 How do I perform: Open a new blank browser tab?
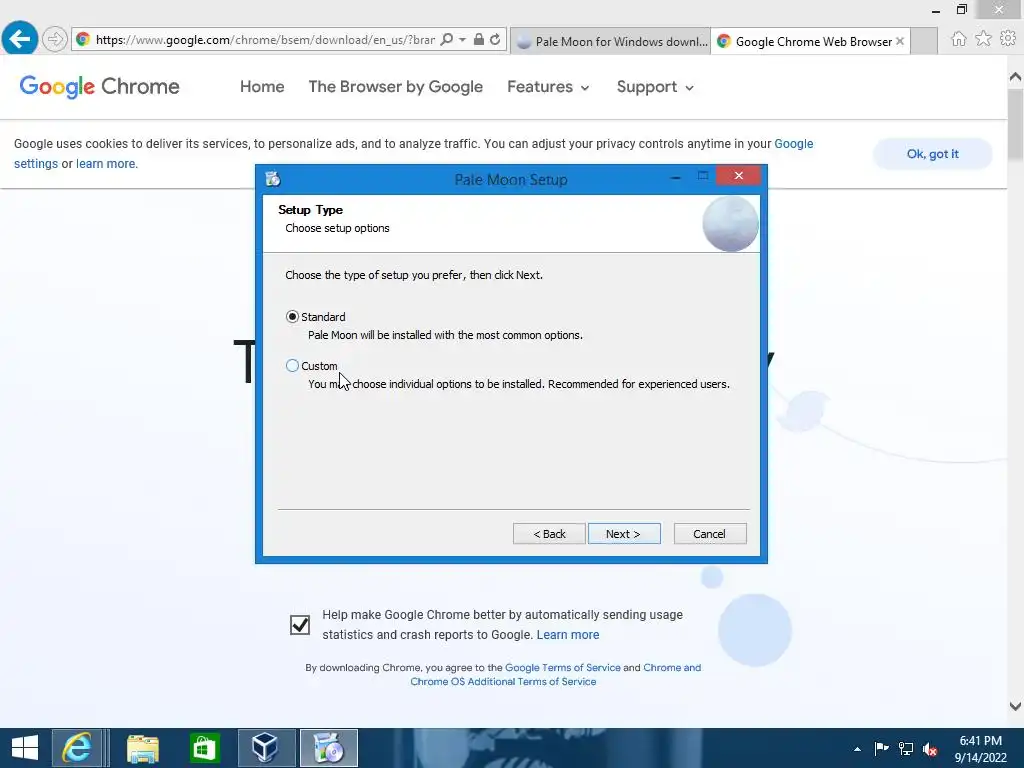point(924,41)
